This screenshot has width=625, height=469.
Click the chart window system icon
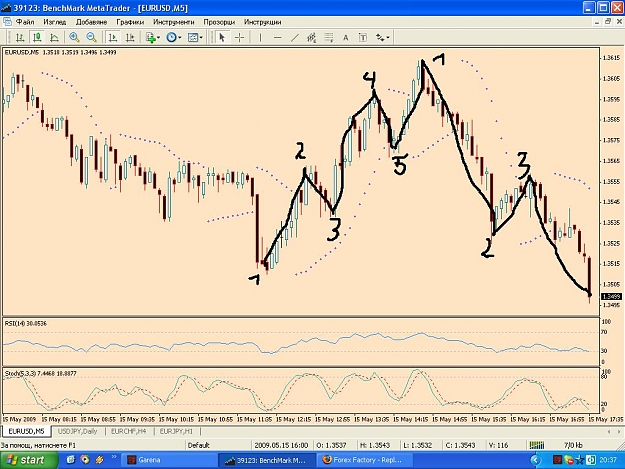[x=7, y=22]
